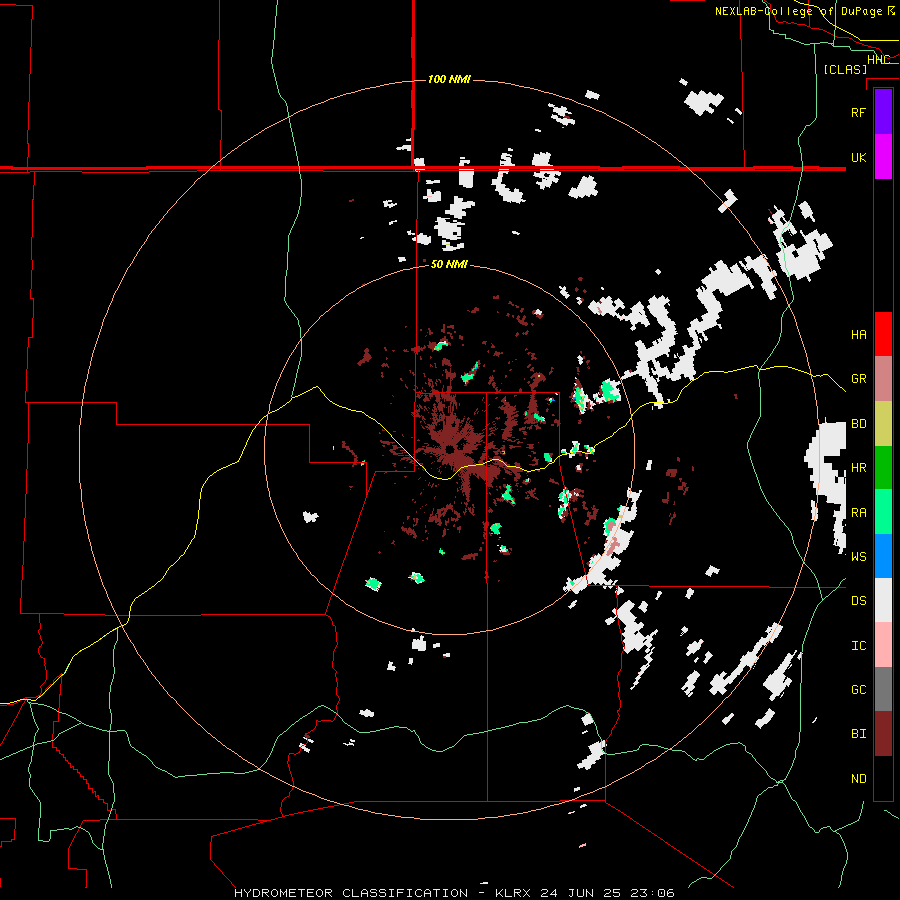Click the "NEXLAB-College of DuPage" credit text

[x=798, y=11]
